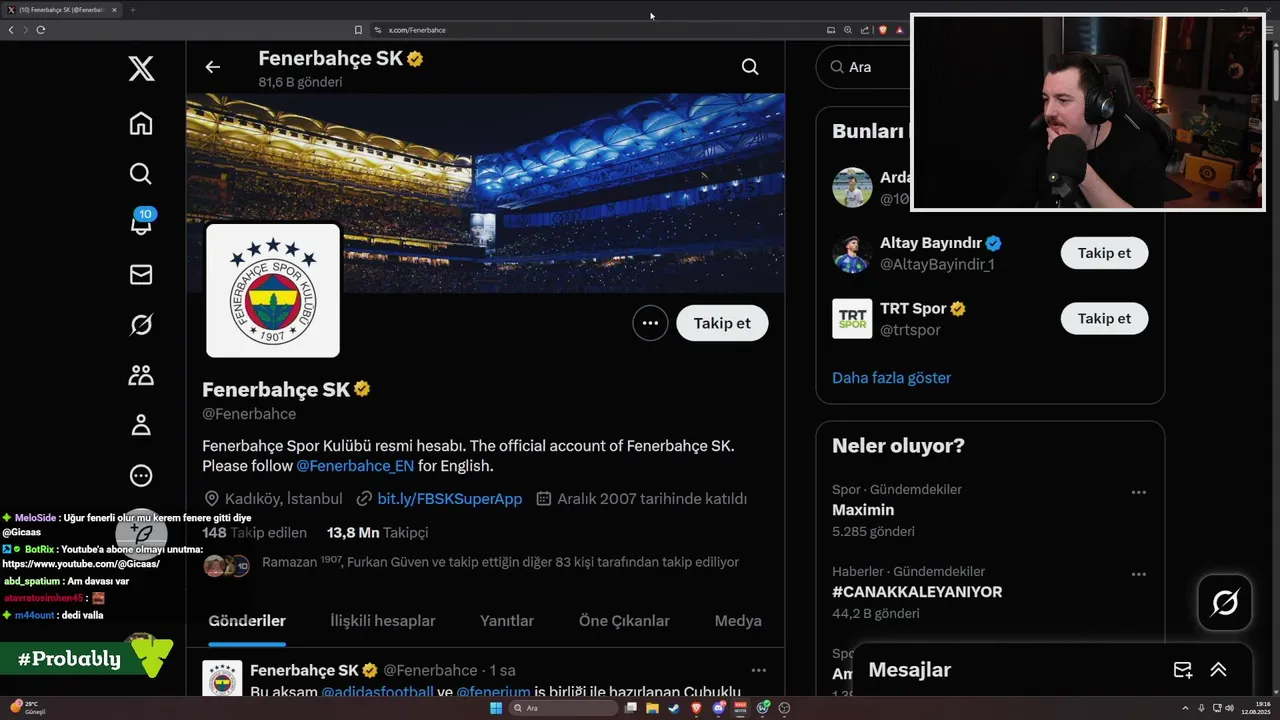The width and height of the screenshot is (1280, 720).
Task: Go to Home in X sidebar
Action: [x=141, y=123]
